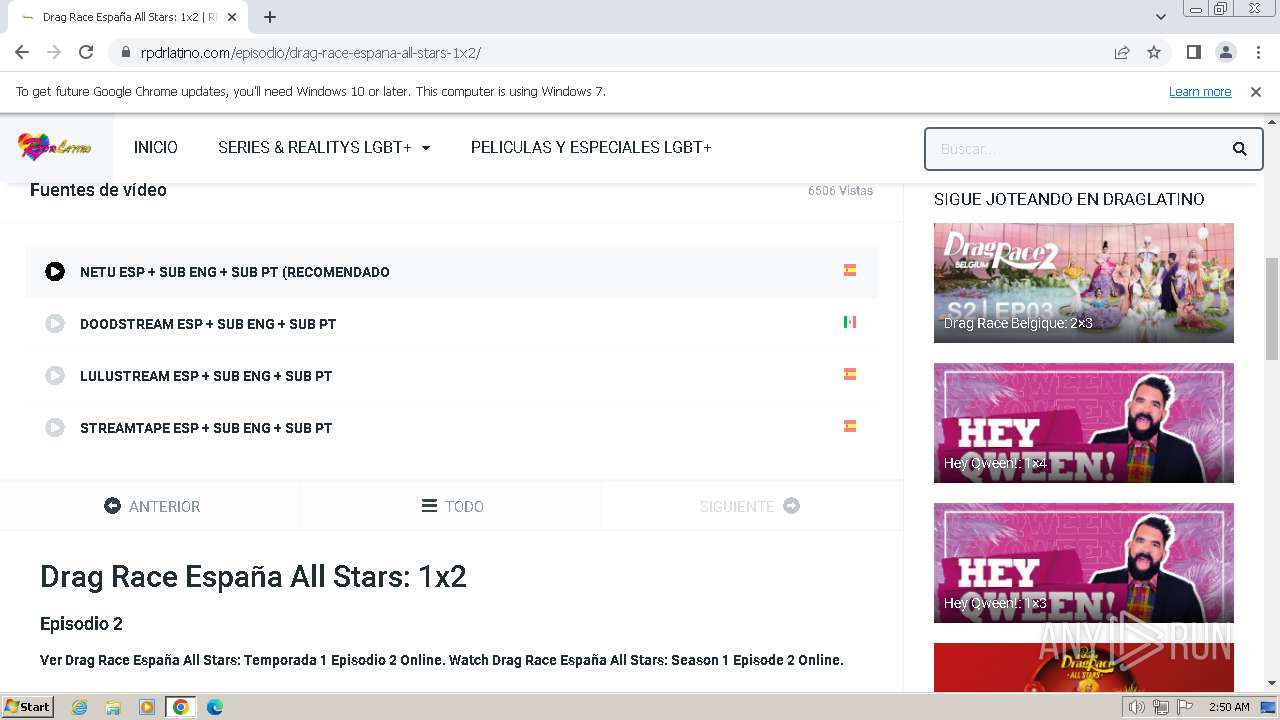
Task: Click the scrollbar down arrow
Action: click(1272, 683)
